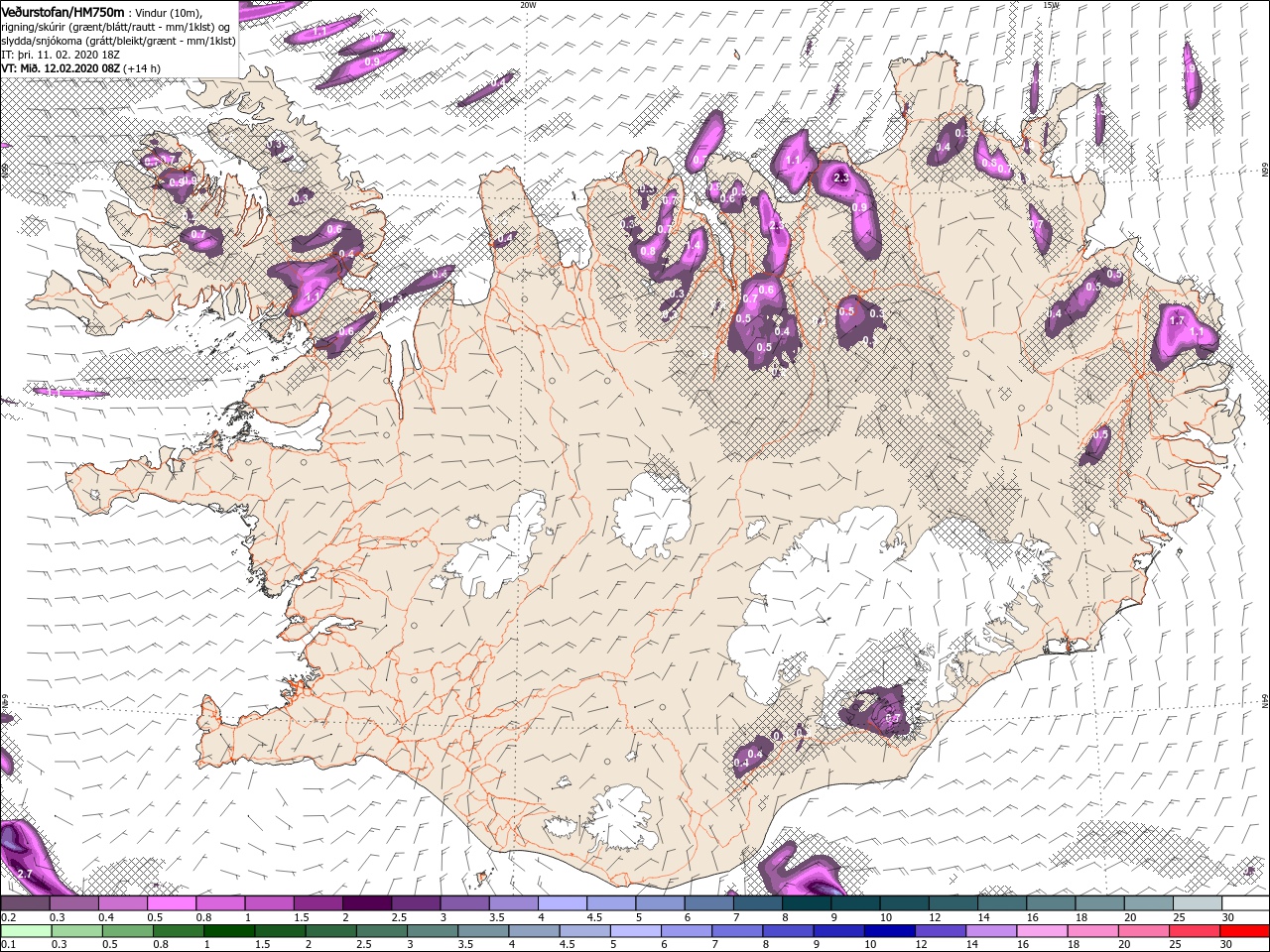Pick lower legend bright red swatch at 30

1244,931
